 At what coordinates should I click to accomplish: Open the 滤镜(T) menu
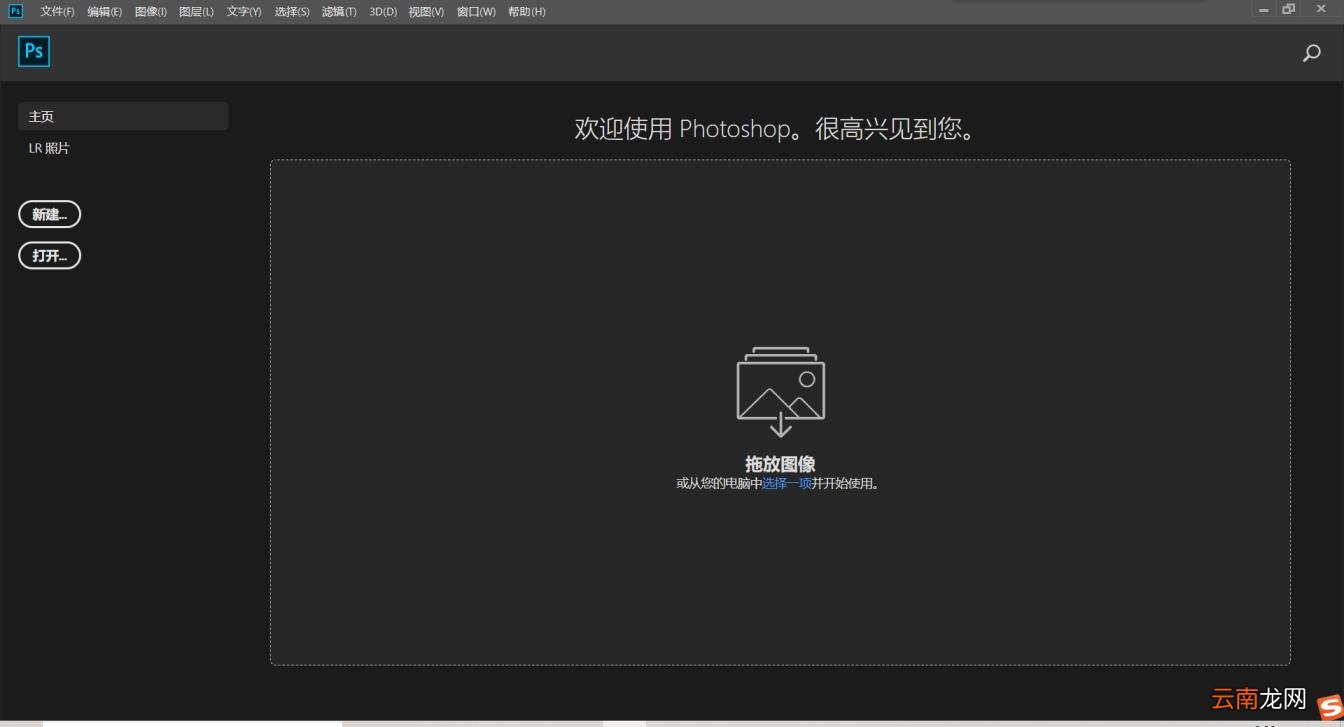[339, 12]
